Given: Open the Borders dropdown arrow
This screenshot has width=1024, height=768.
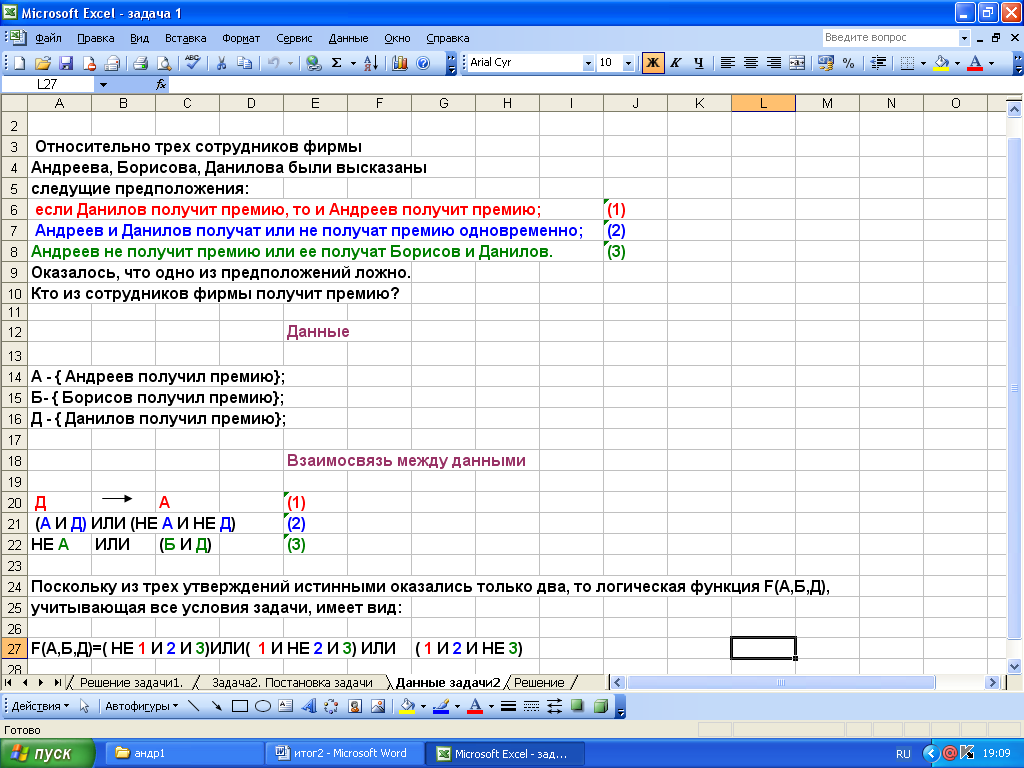Looking at the screenshot, I should pos(923,63).
